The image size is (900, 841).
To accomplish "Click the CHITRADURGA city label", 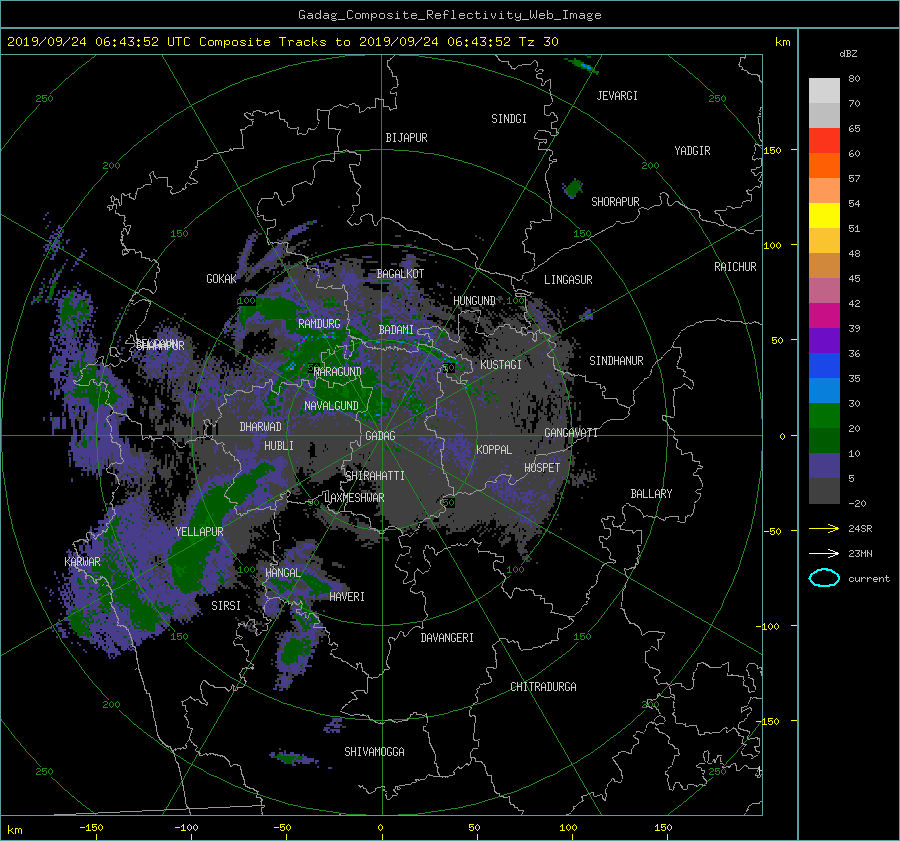I will coord(543,687).
